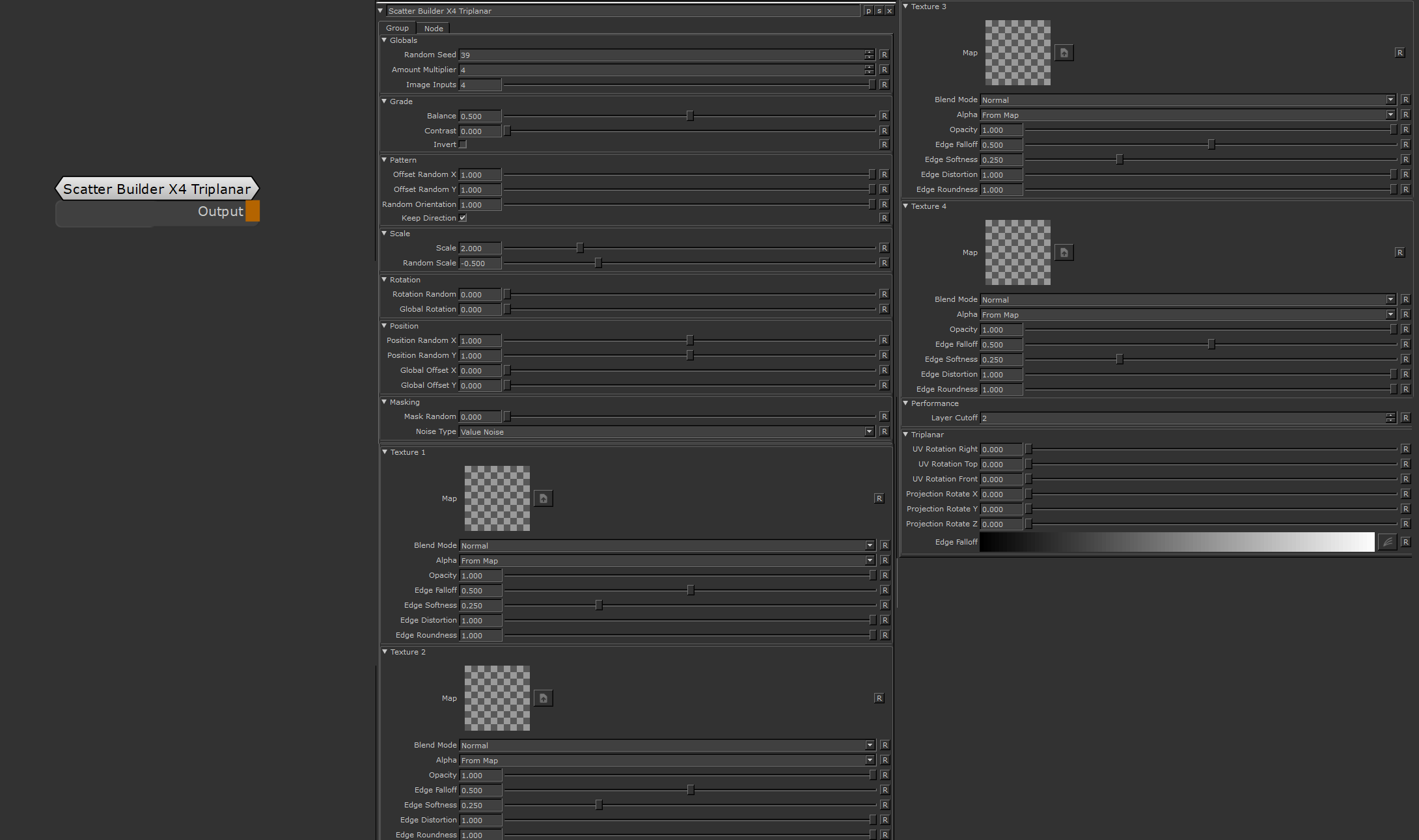Collapse the Triplanar section
This screenshot has height=840, width=1419.
coord(905,435)
